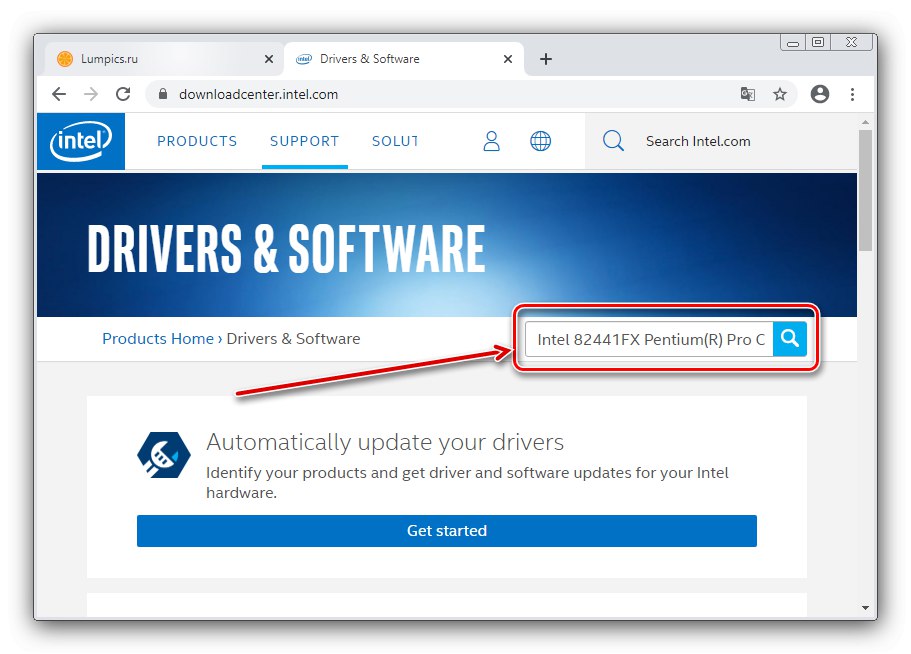Click the Intel.com search magnifier
Viewport: 911px width, 654px height.
(613, 141)
